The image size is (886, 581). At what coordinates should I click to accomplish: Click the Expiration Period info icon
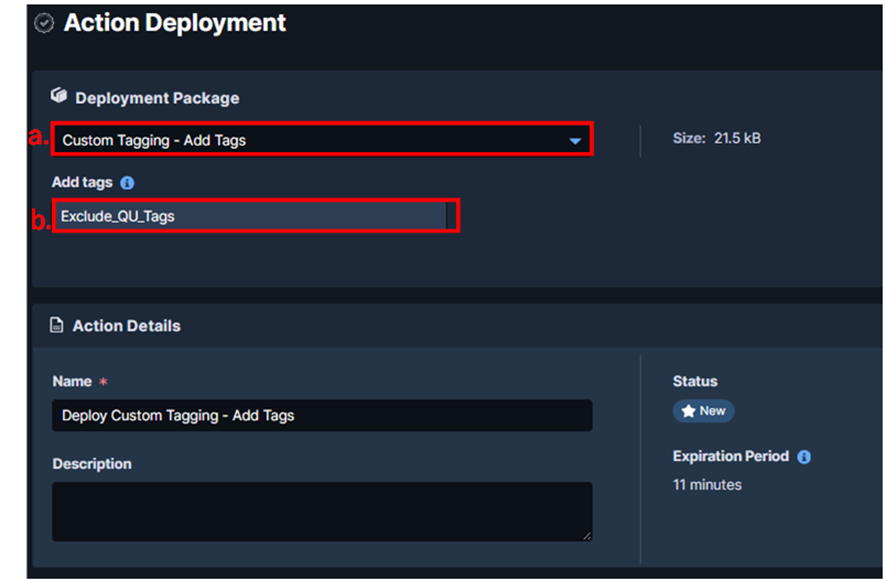(x=804, y=457)
